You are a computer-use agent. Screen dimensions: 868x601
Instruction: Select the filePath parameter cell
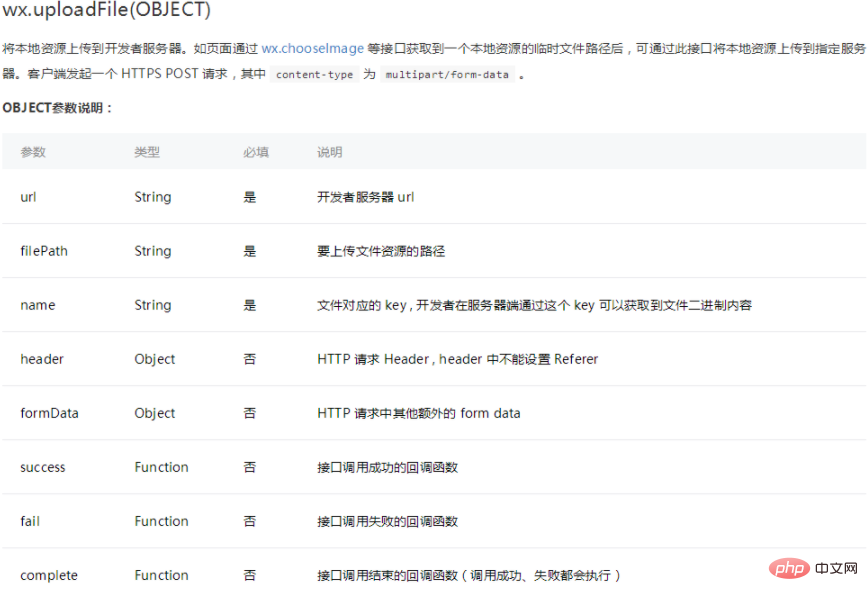[44, 251]
